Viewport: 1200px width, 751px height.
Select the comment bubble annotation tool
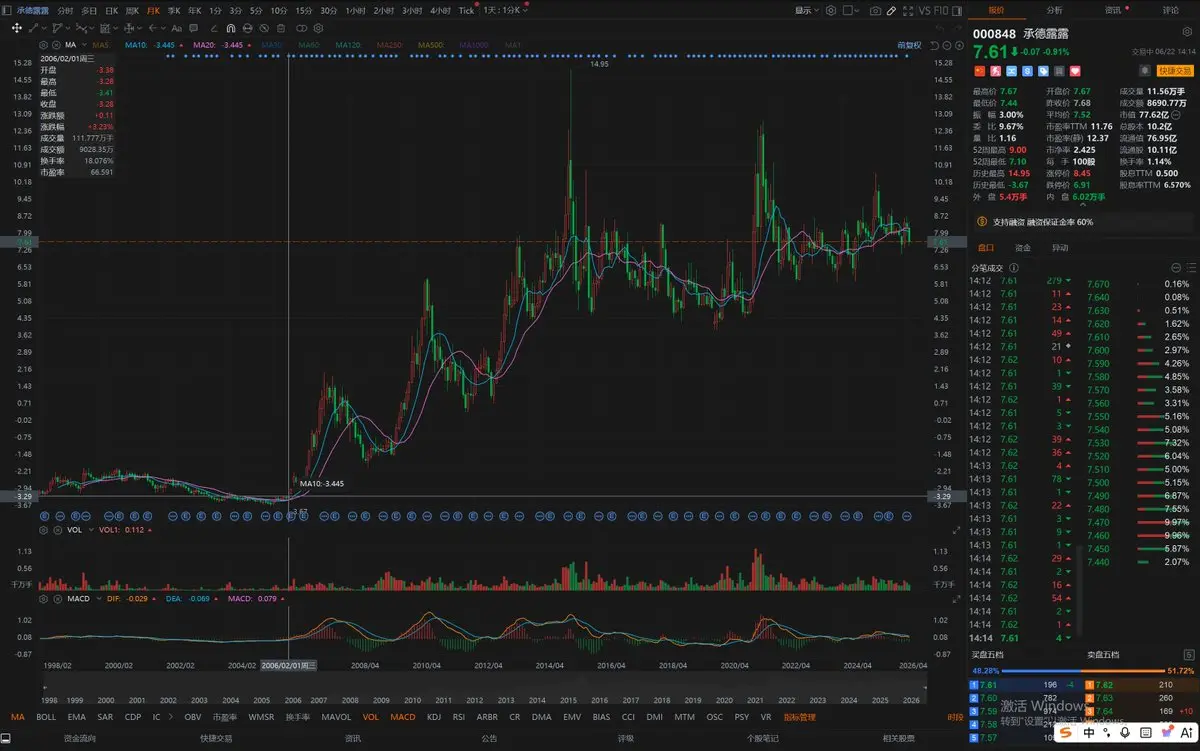[x=193, y=28]
